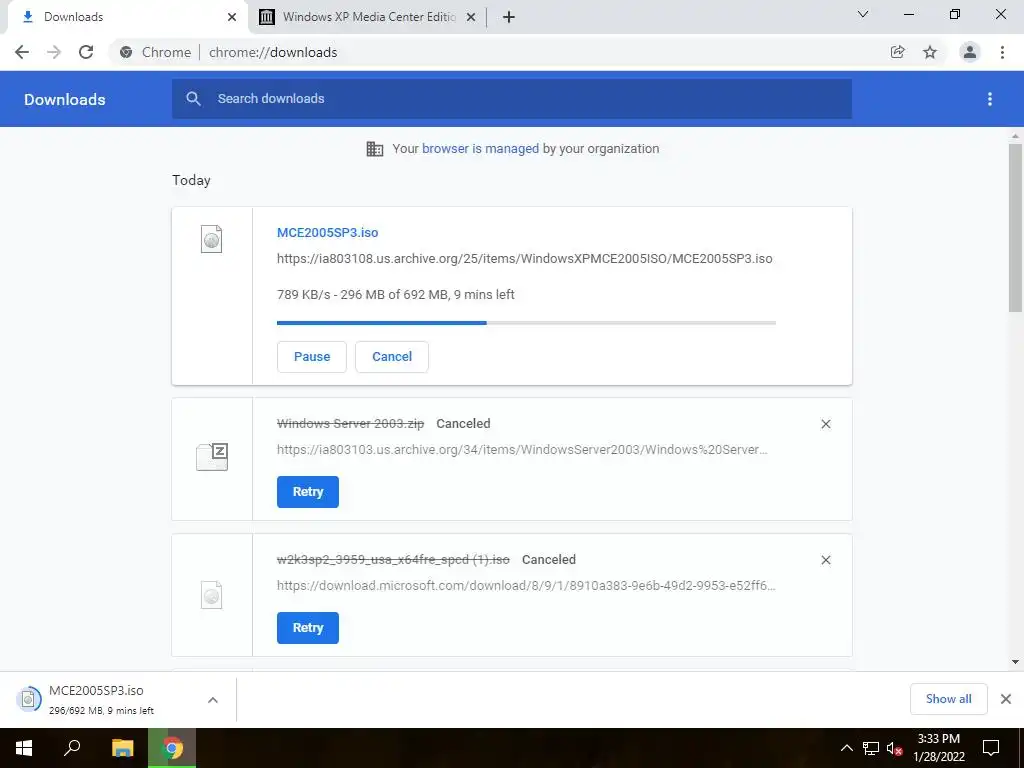Screen dimensions: 1024x768
Task: Click the MCE2005SP3.iso disc file icon
Action: coord(212,239)
